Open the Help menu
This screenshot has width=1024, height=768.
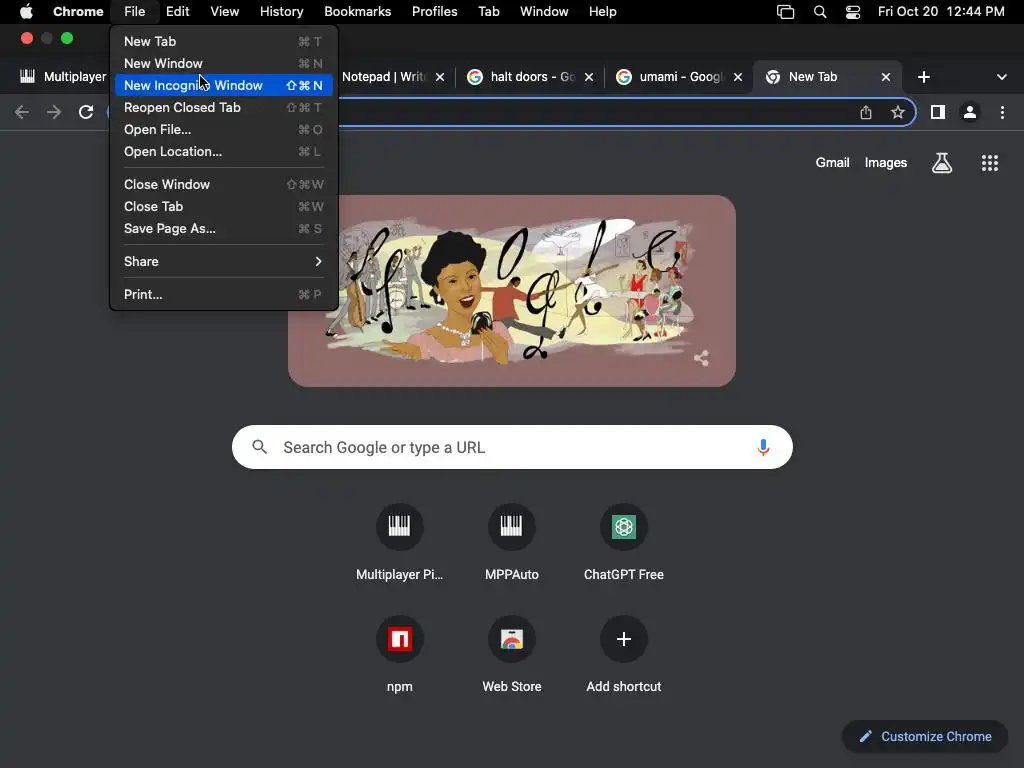click(x=602, y=12)
